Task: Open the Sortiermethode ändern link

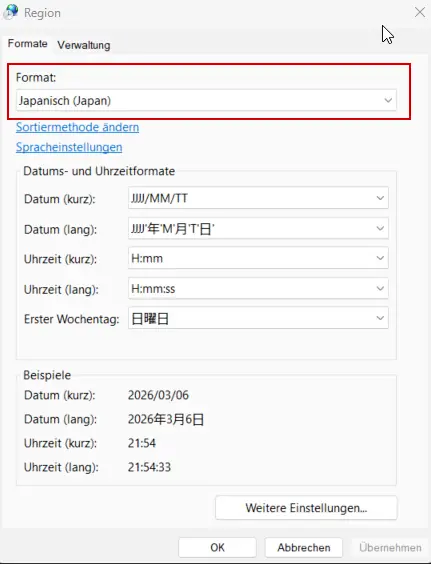Action: click(x=77, y=127)
